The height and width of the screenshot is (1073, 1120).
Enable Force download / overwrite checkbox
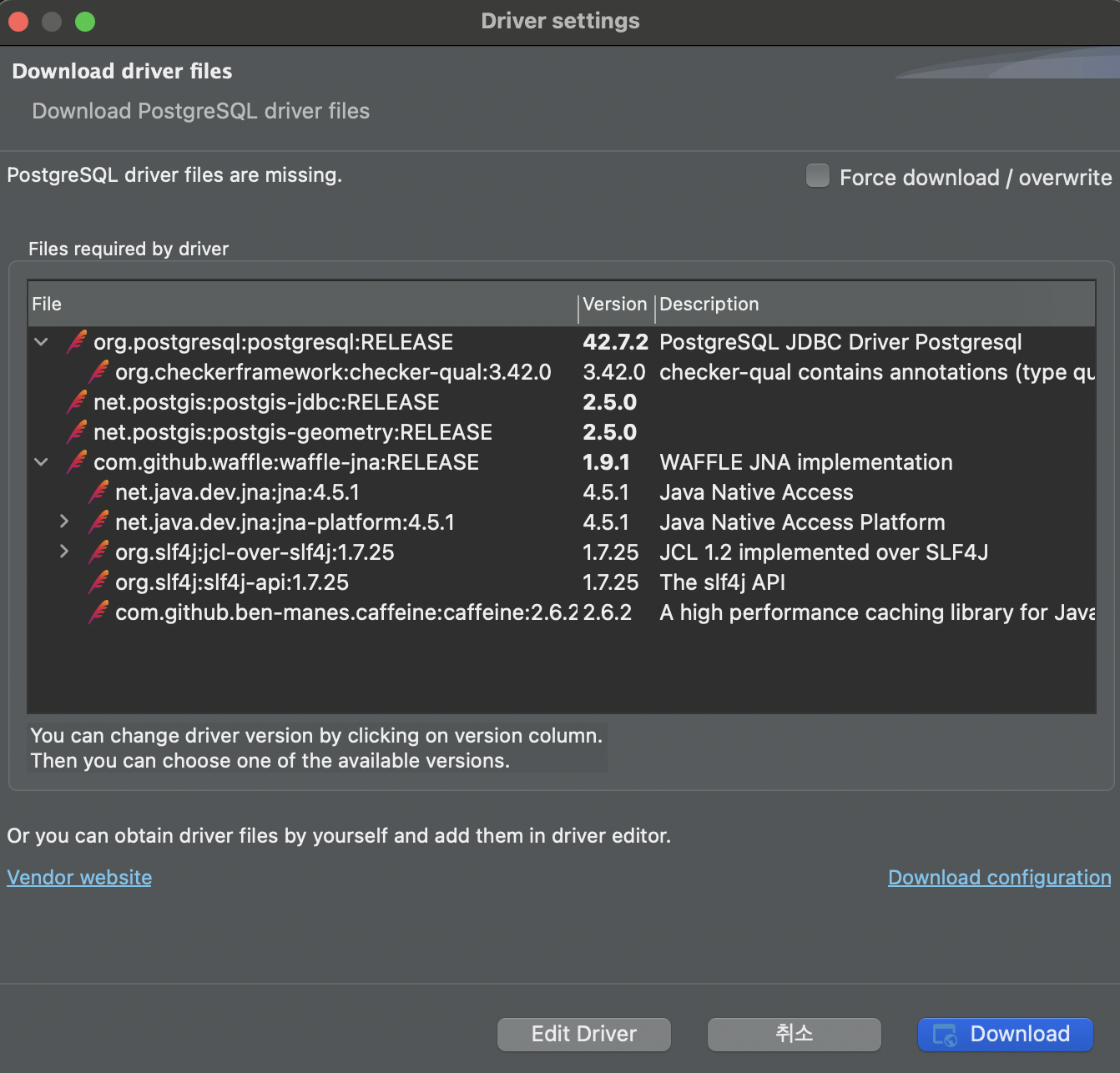click(818, 176)
